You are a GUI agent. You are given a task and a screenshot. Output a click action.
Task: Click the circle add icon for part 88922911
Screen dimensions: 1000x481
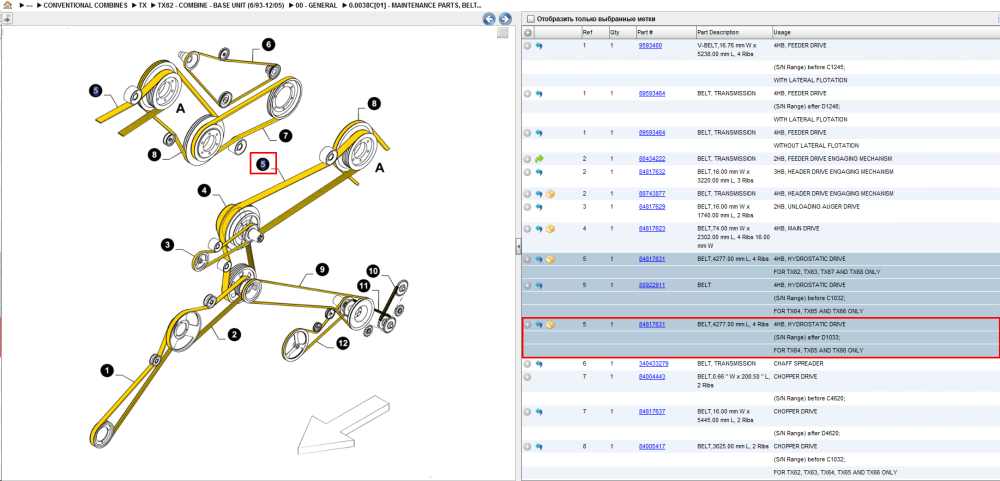tap(527, 285)
